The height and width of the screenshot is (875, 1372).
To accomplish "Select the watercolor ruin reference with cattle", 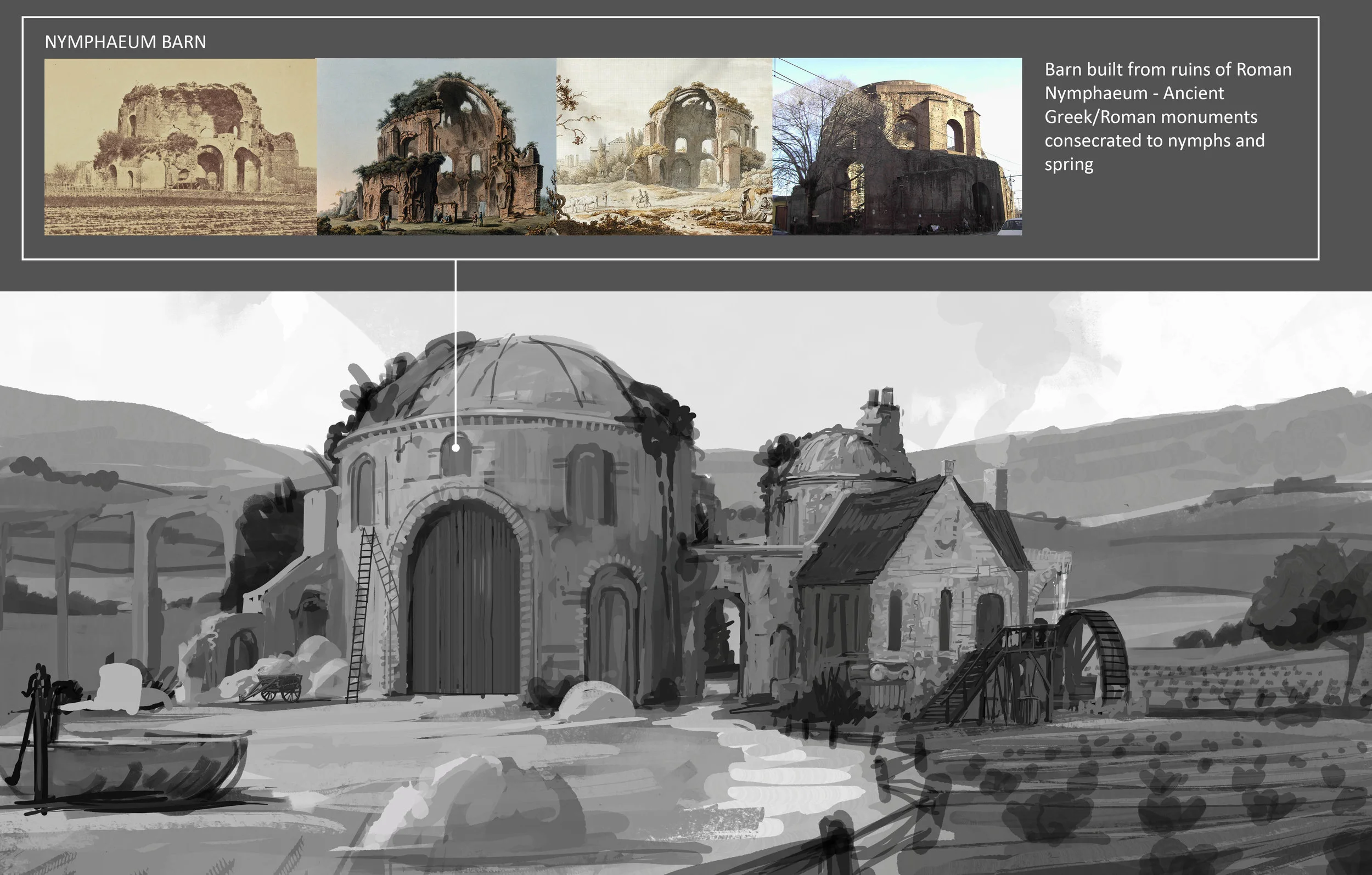I will click(665, 146).
